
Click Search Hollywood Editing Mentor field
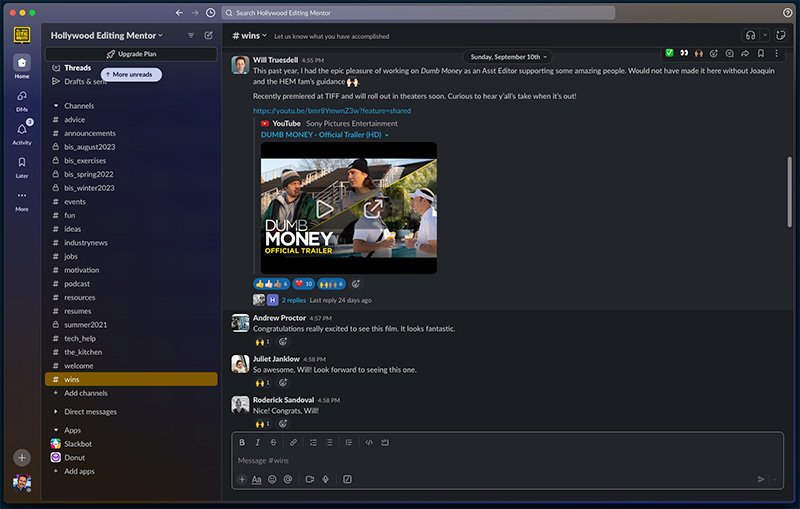click(x=418, y=13)
